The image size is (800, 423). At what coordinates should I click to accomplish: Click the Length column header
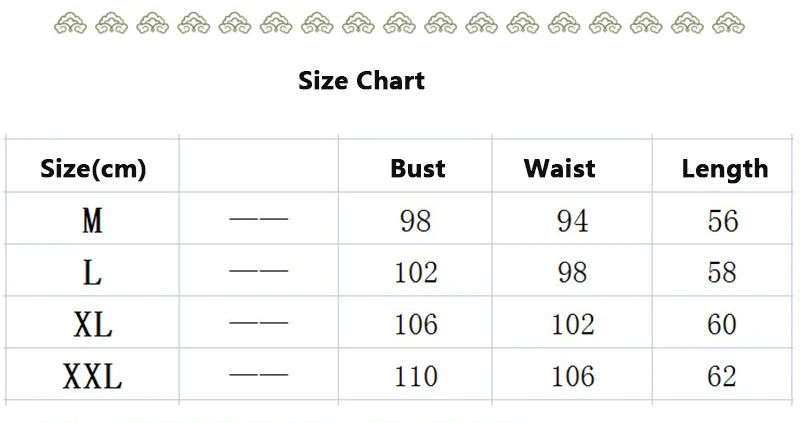(x=724, y=169)
